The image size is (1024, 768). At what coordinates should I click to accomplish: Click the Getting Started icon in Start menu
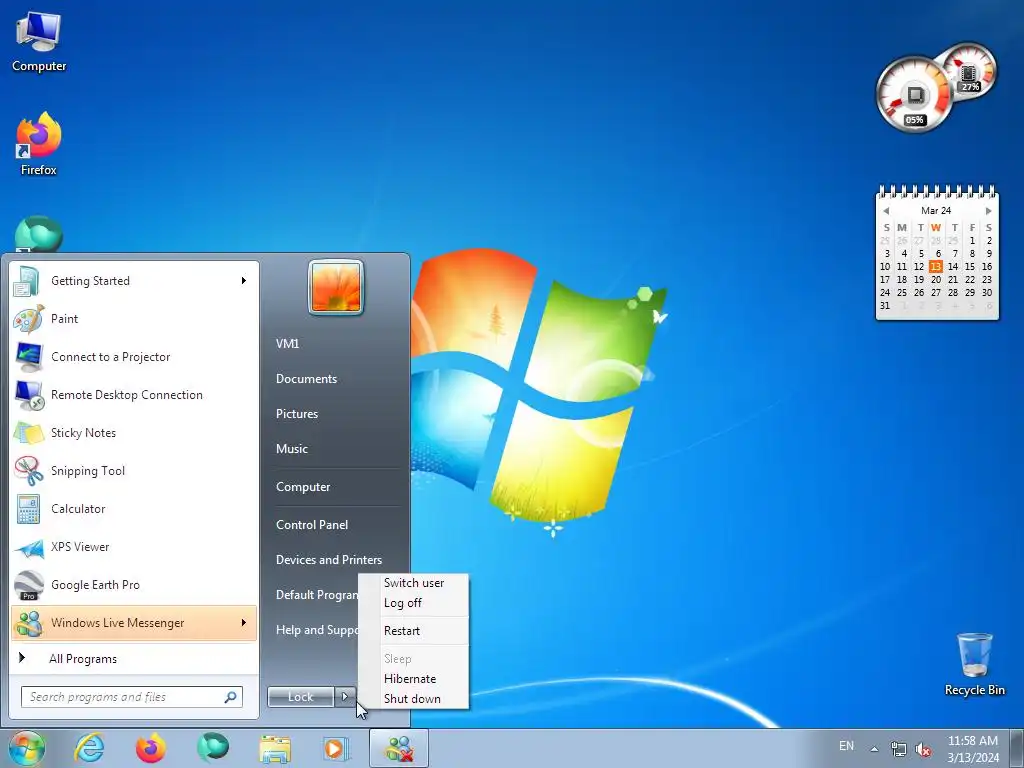[28, 281]
